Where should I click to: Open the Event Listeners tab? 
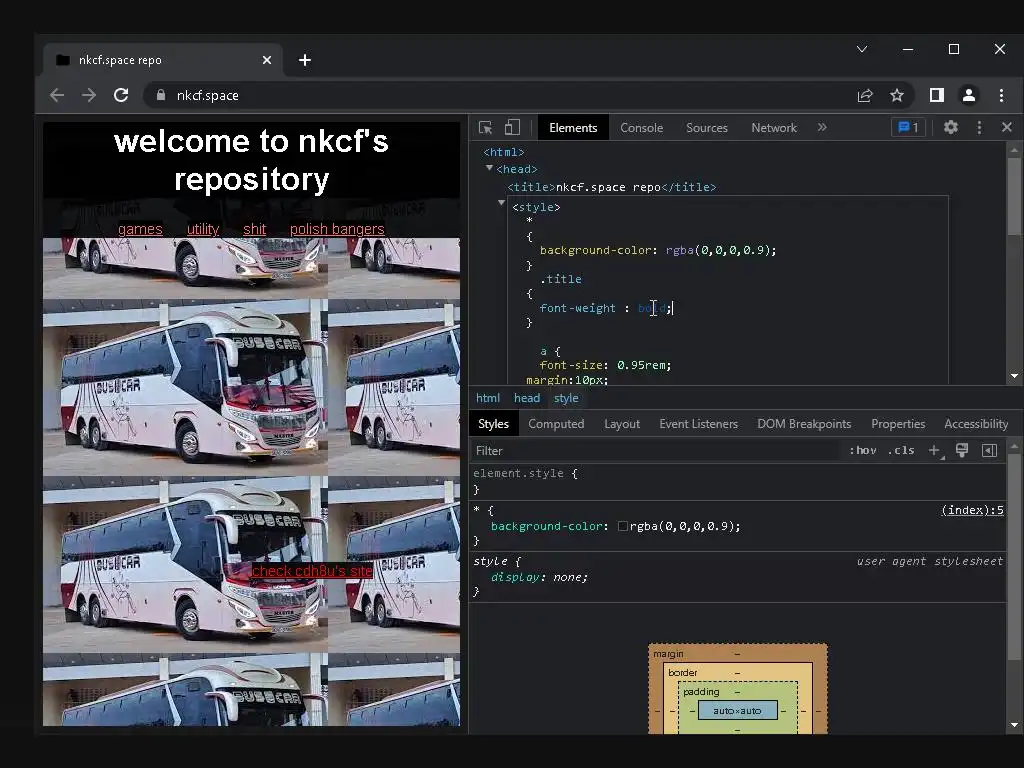[698, 424]
